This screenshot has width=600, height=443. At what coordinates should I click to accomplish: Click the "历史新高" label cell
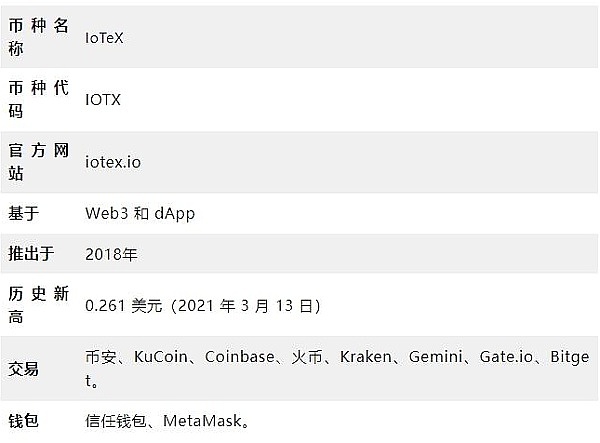pyautogui.click(x=39, y=305)
